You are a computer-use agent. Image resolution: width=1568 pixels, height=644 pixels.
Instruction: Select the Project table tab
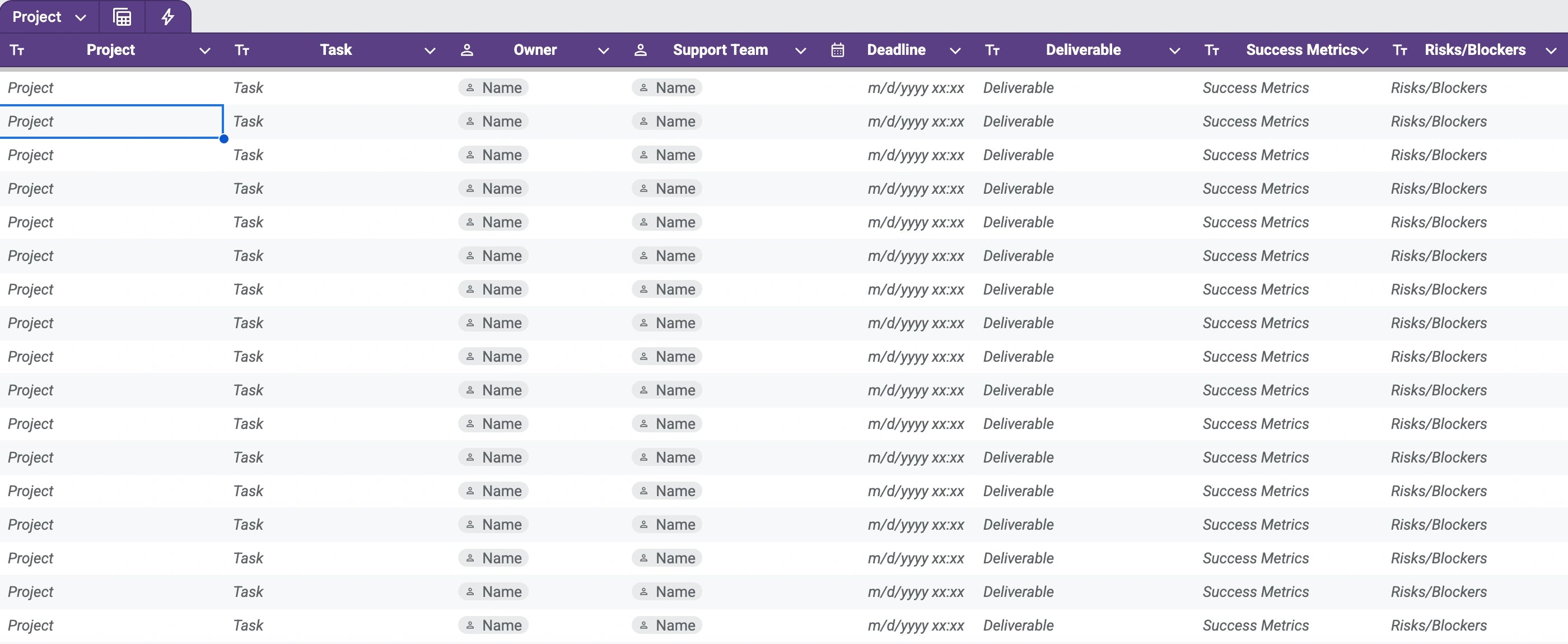coord(36,17)
